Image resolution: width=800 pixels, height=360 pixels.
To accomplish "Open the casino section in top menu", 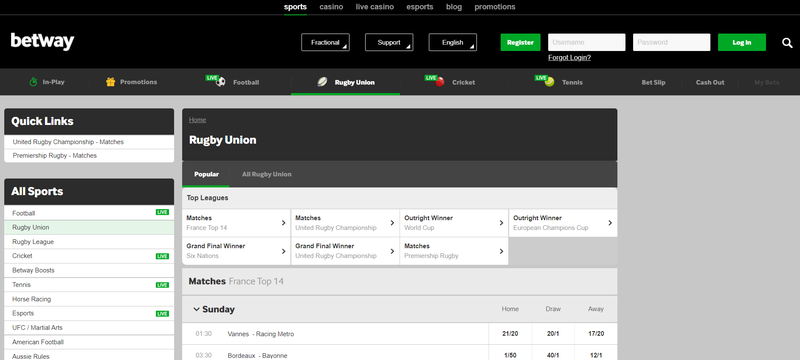I will click(x=331, y=7).
